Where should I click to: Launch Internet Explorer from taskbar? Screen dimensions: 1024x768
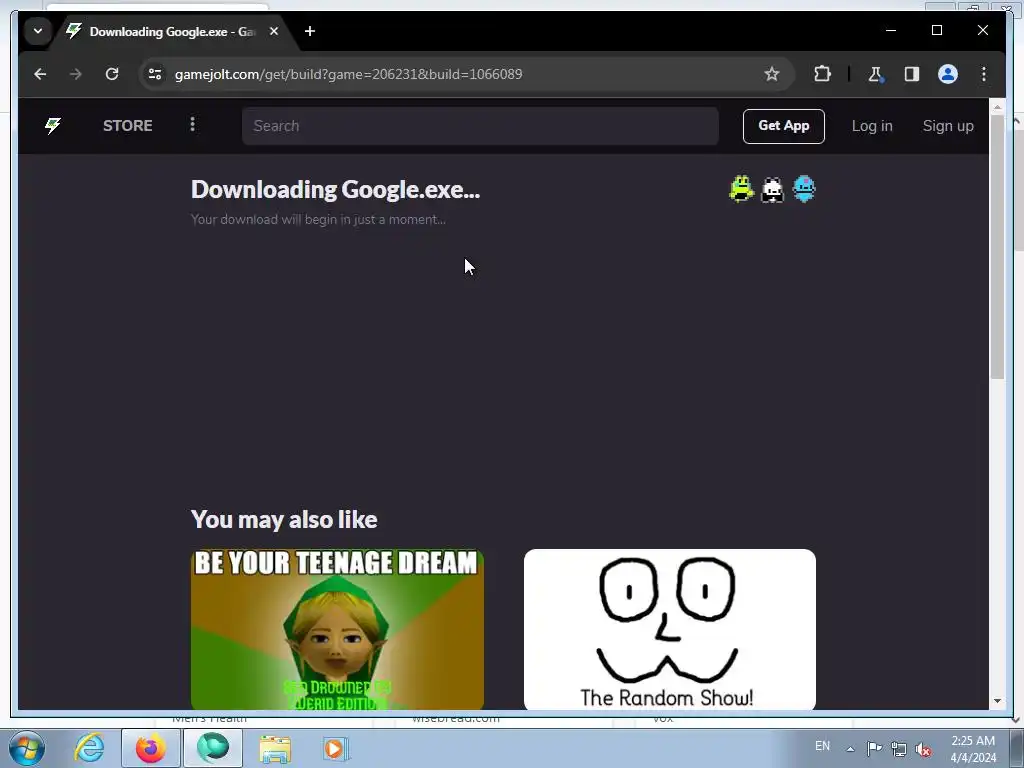point(89,748)
